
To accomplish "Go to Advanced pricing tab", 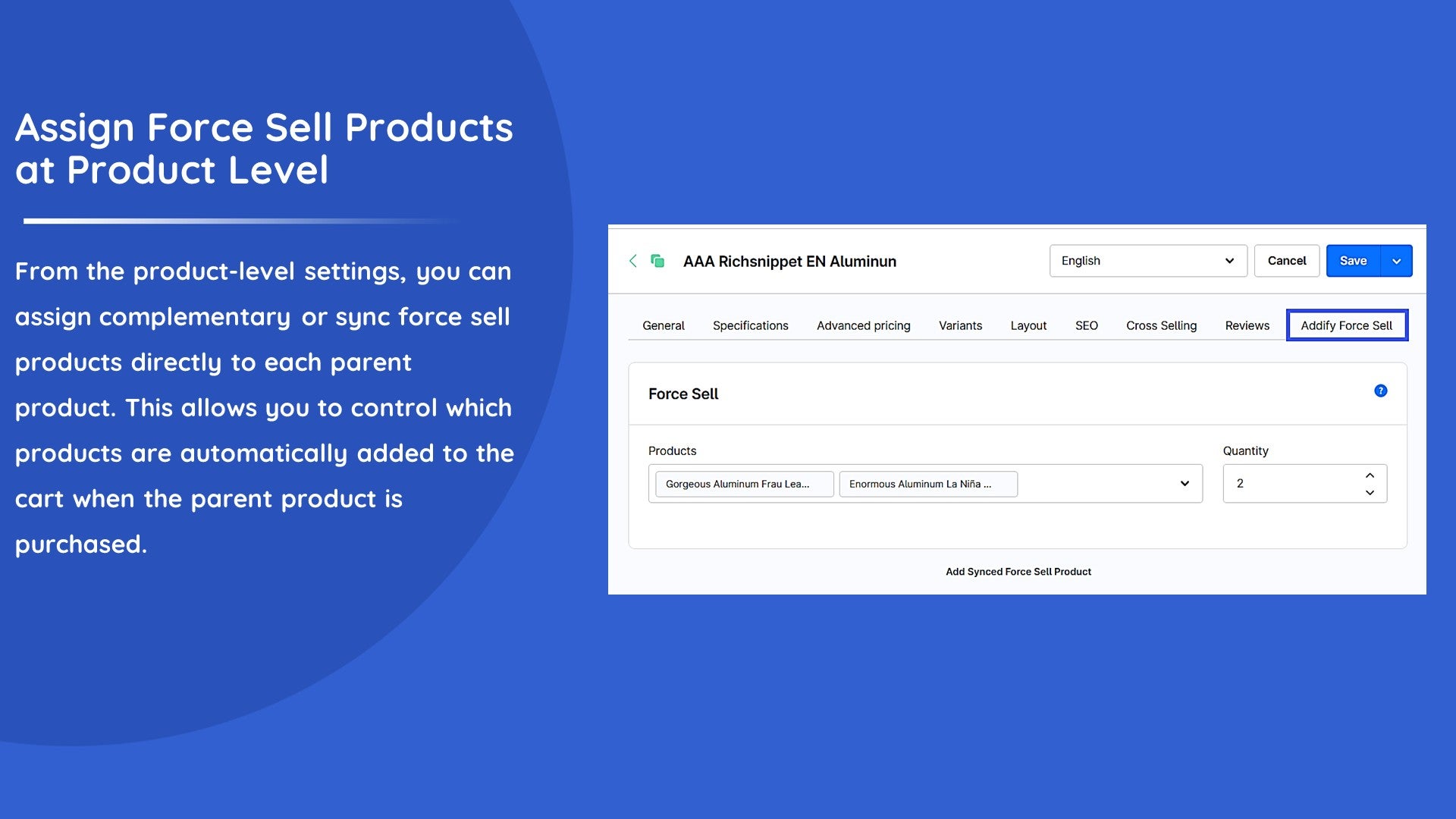I will coord(863,325).
